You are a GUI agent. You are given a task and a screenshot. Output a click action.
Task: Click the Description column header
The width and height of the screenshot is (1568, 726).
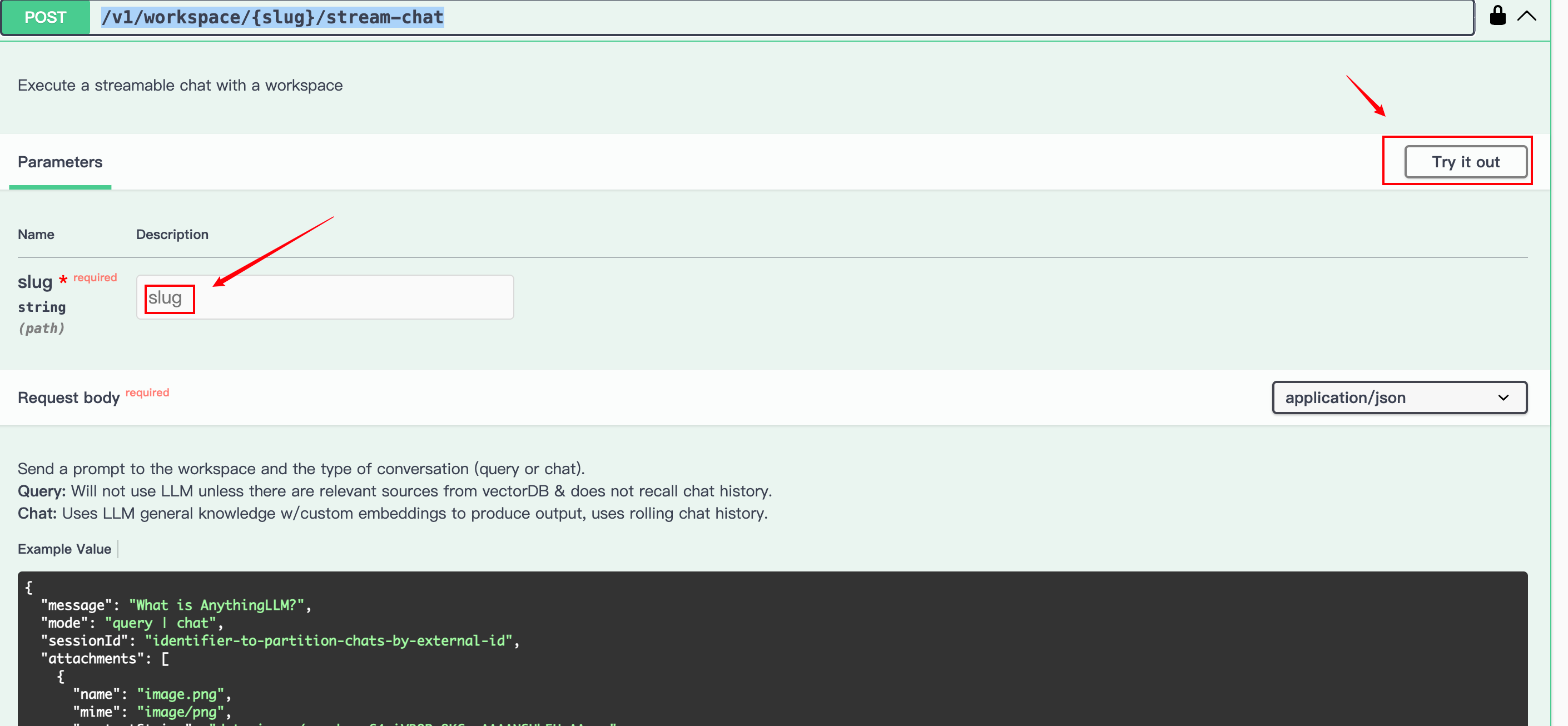[172, 234]
